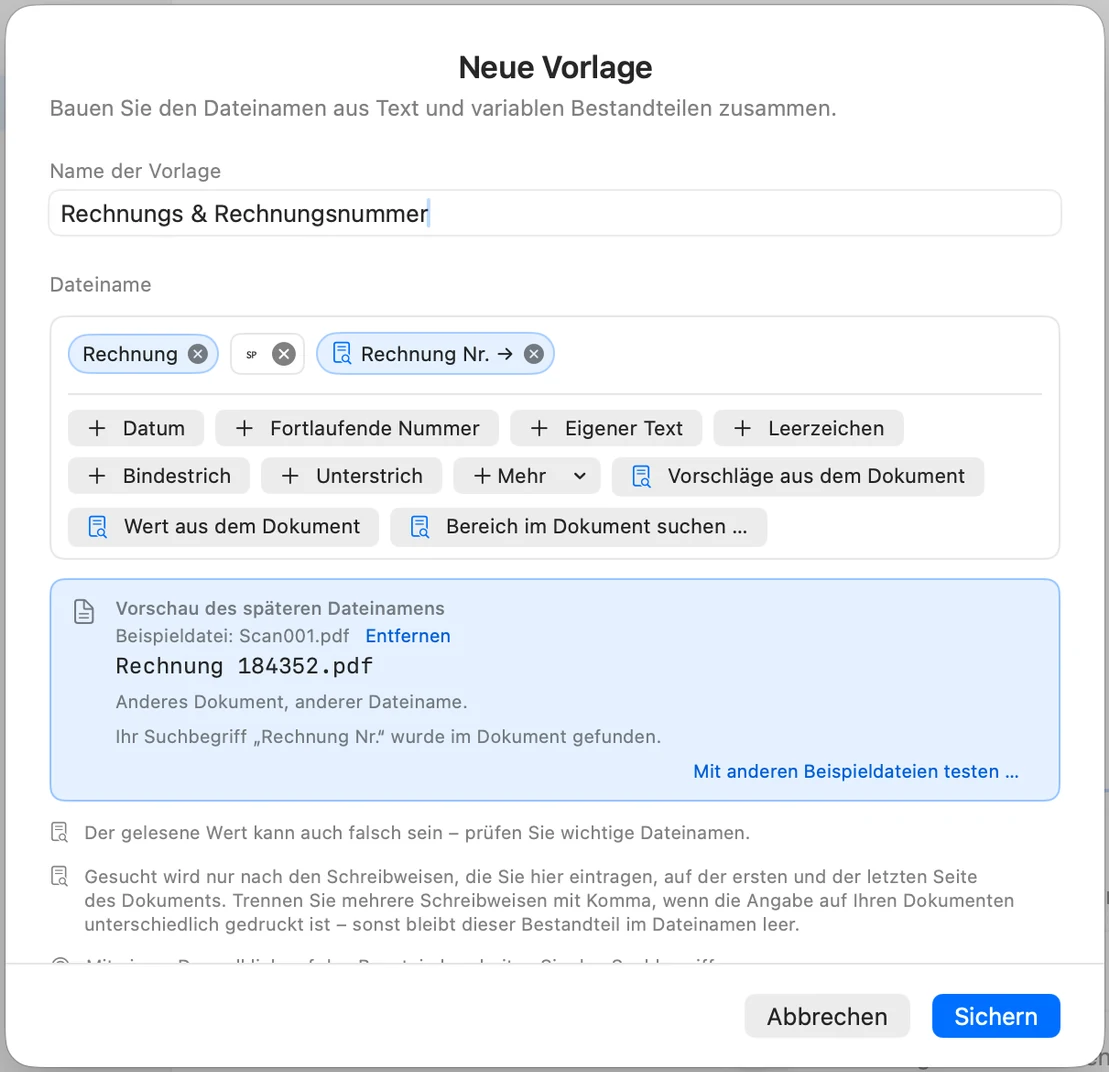
Task: Open the Mehr dropdown menu
Action: 527,476
